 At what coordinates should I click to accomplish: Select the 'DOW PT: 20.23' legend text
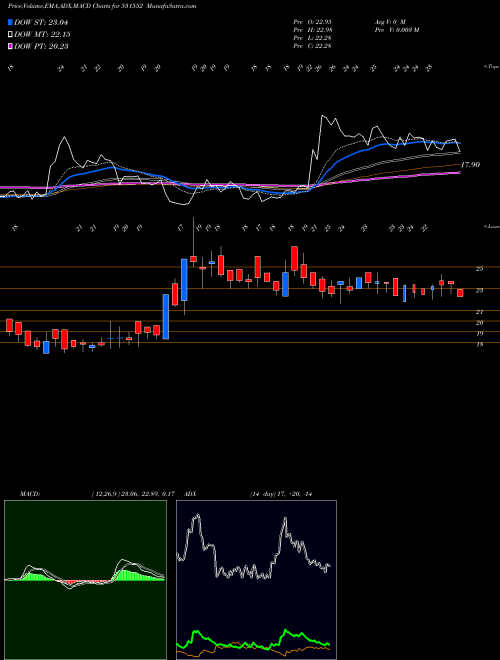41,46
